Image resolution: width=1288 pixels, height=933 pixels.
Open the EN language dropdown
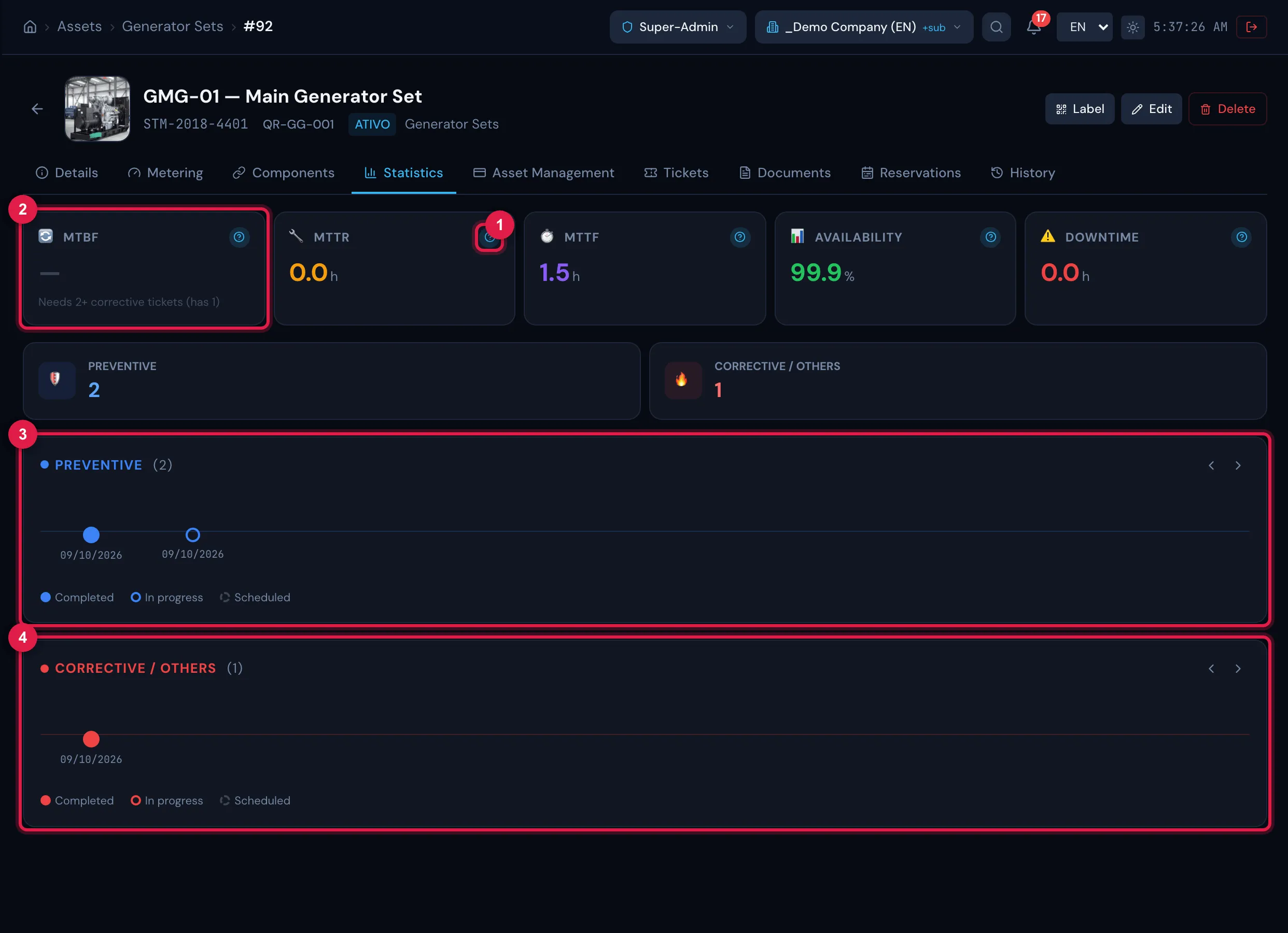tap(1084, 26)
